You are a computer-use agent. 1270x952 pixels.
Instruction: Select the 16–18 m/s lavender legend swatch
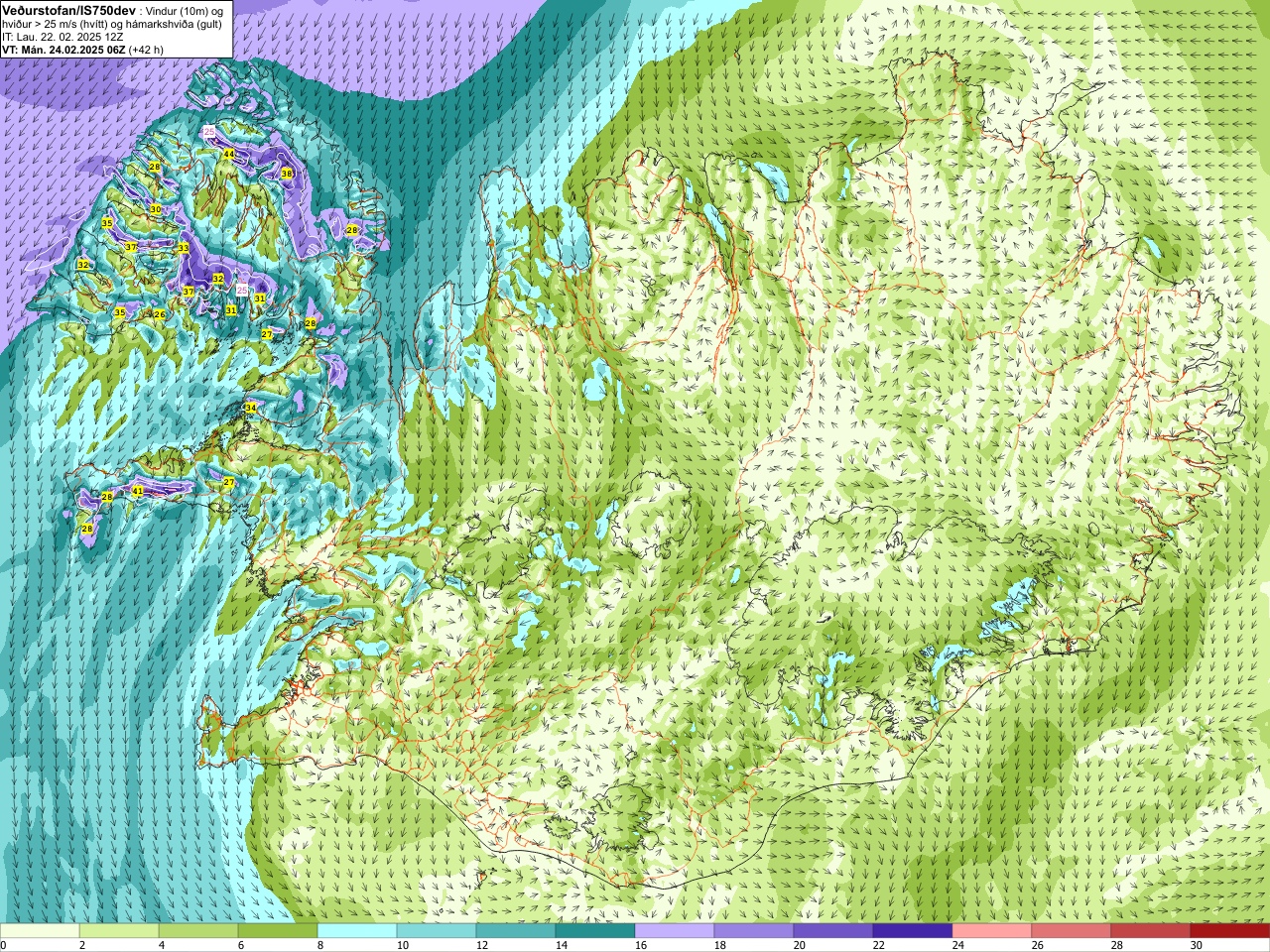pyautogui.click(x=675, y=931)
